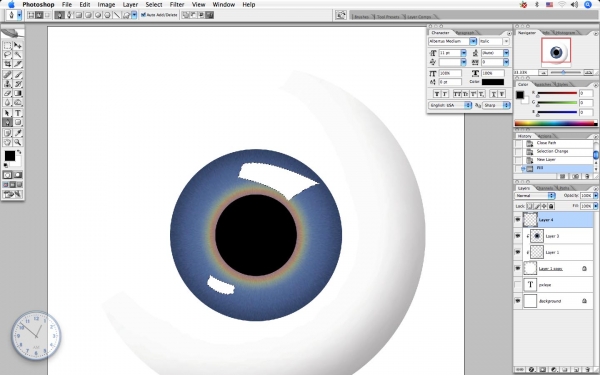Open the layer Opacity dropdown arrow
The width and height of the screenshot is (600, 375).
(596, 196)
